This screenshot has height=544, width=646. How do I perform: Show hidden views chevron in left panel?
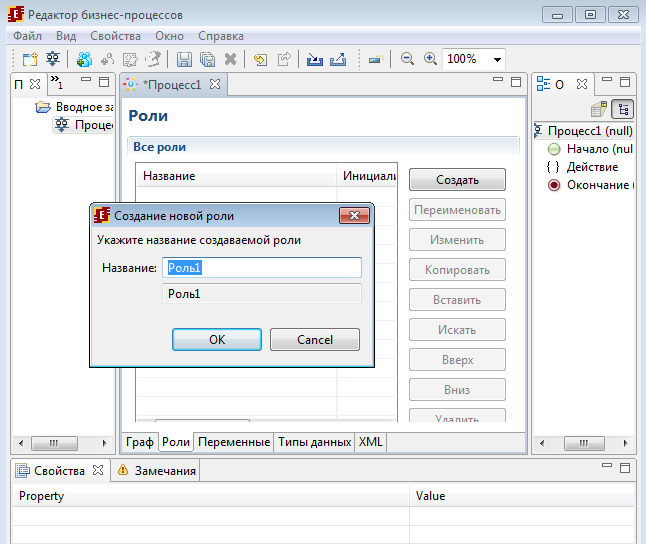tap(57, 82)
